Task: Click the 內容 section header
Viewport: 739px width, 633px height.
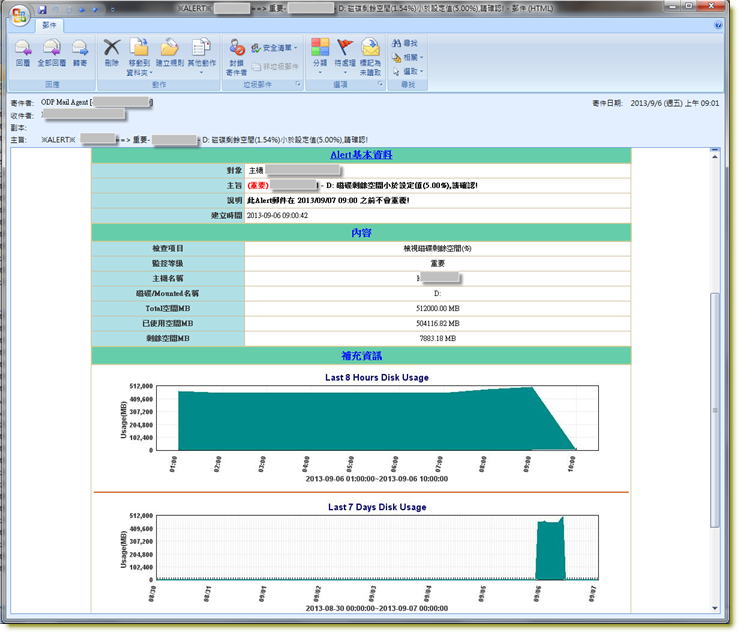Action: tap(361, 233)
